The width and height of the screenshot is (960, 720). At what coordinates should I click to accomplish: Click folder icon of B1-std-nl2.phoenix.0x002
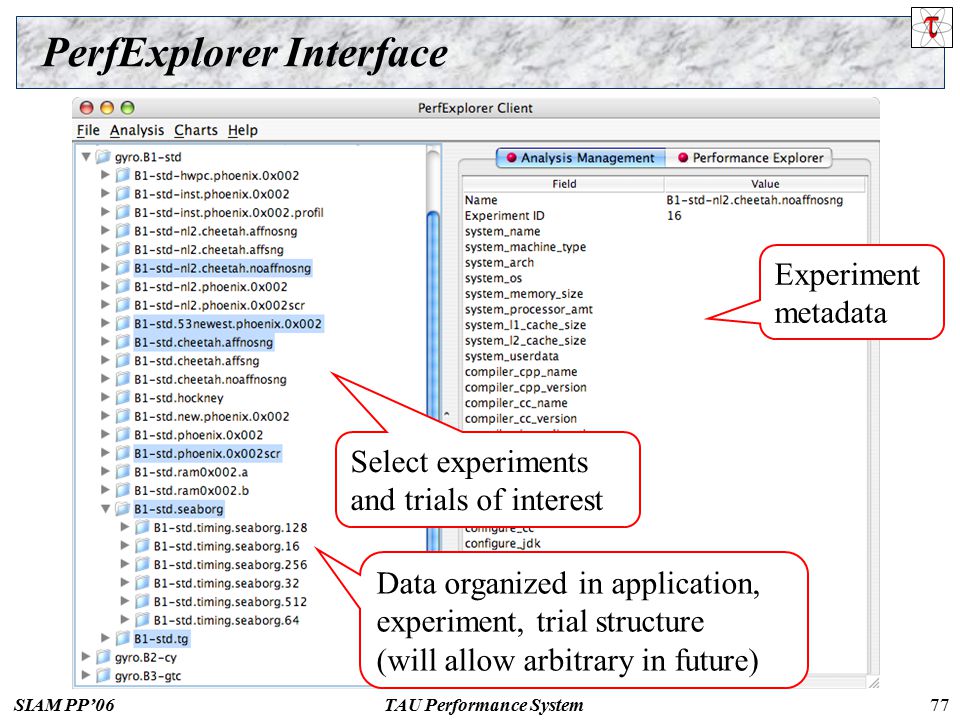point(123,287)
